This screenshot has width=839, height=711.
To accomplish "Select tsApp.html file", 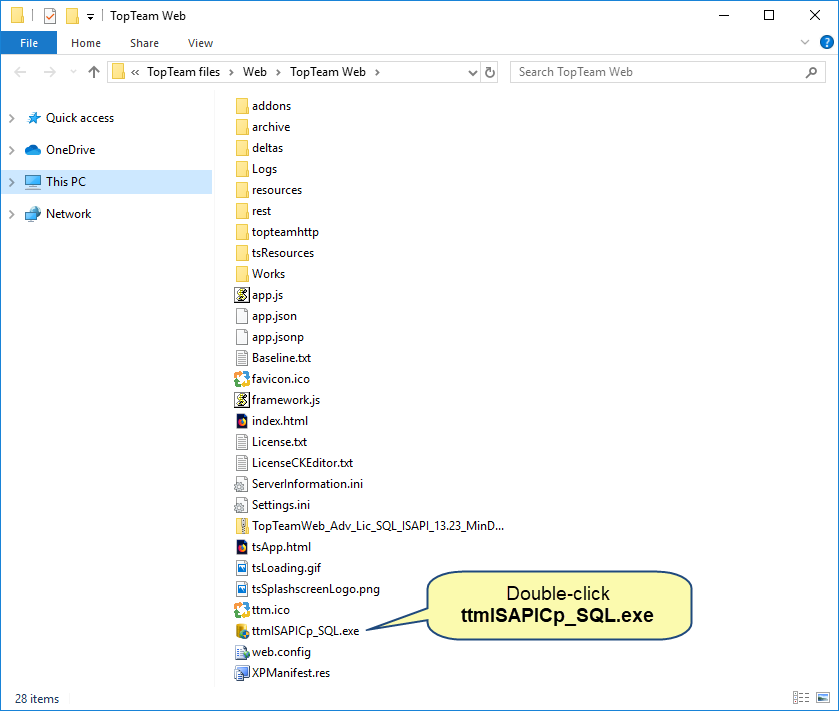I will coord(273,546).
